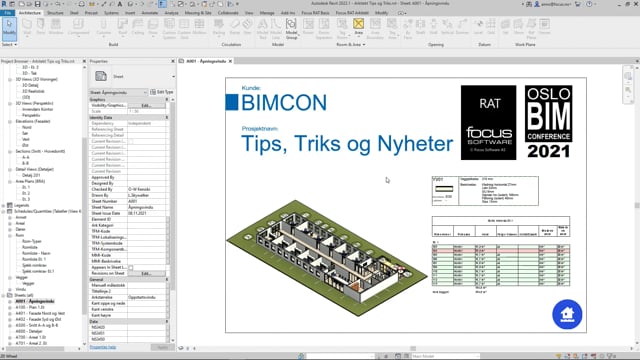Click the Save icon in quick access toolbar

point(37,4)
